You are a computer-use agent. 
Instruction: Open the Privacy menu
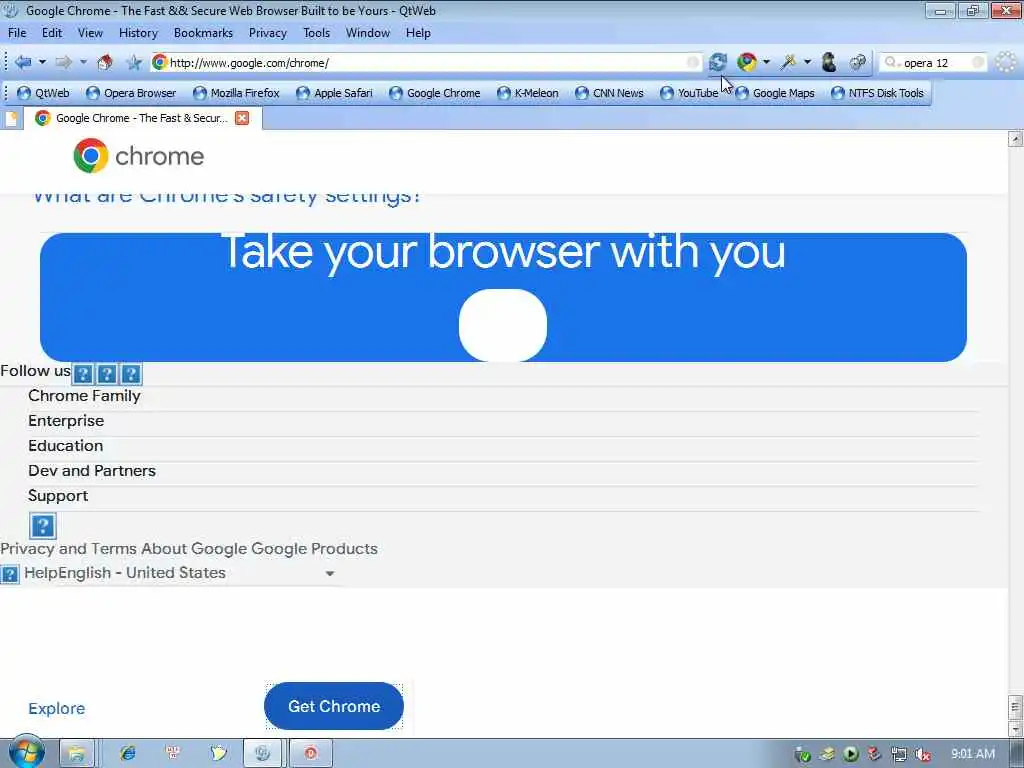(268, 33)
